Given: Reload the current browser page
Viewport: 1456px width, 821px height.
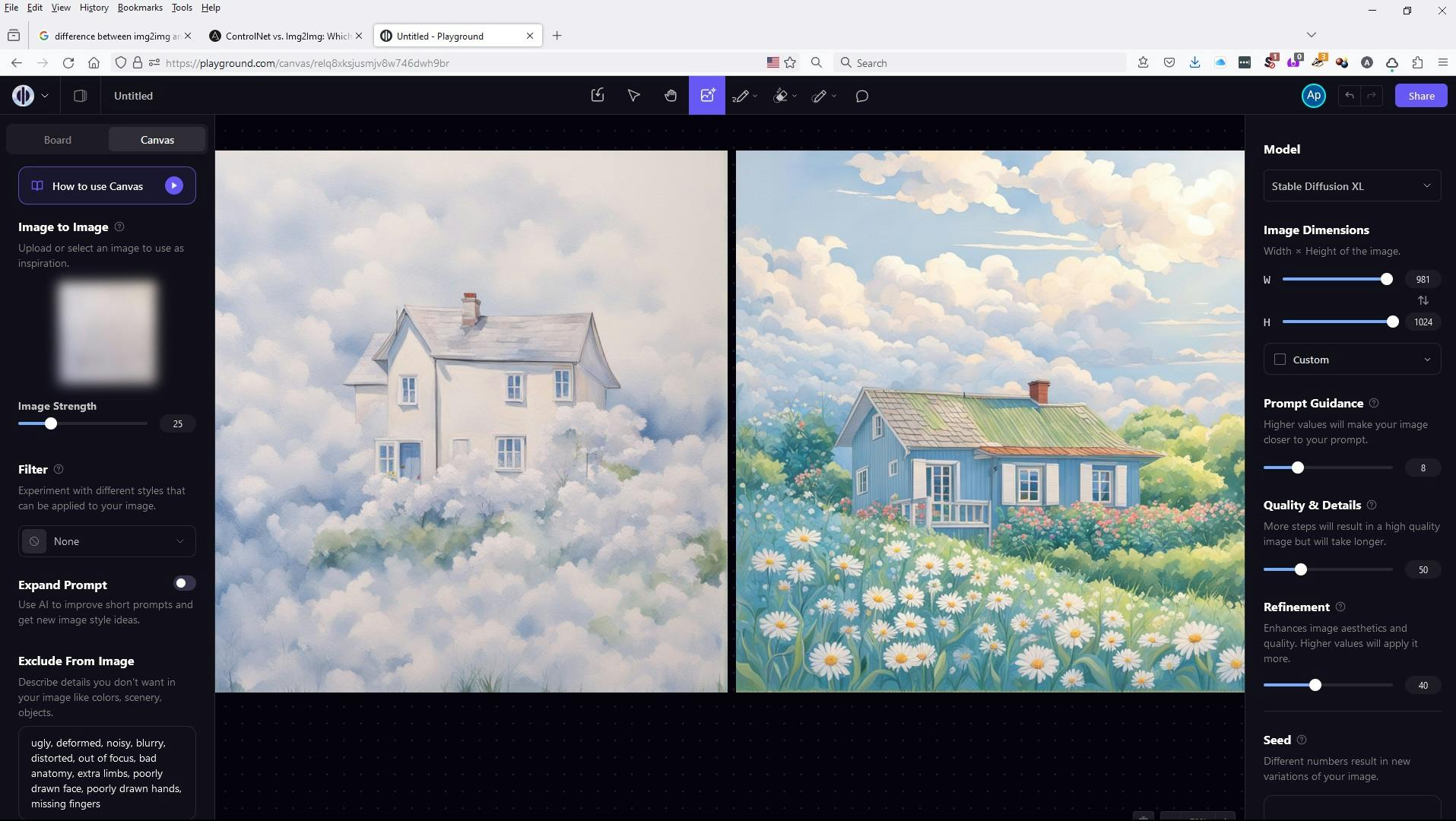Looking at the screenshot, I should point(68,63).
